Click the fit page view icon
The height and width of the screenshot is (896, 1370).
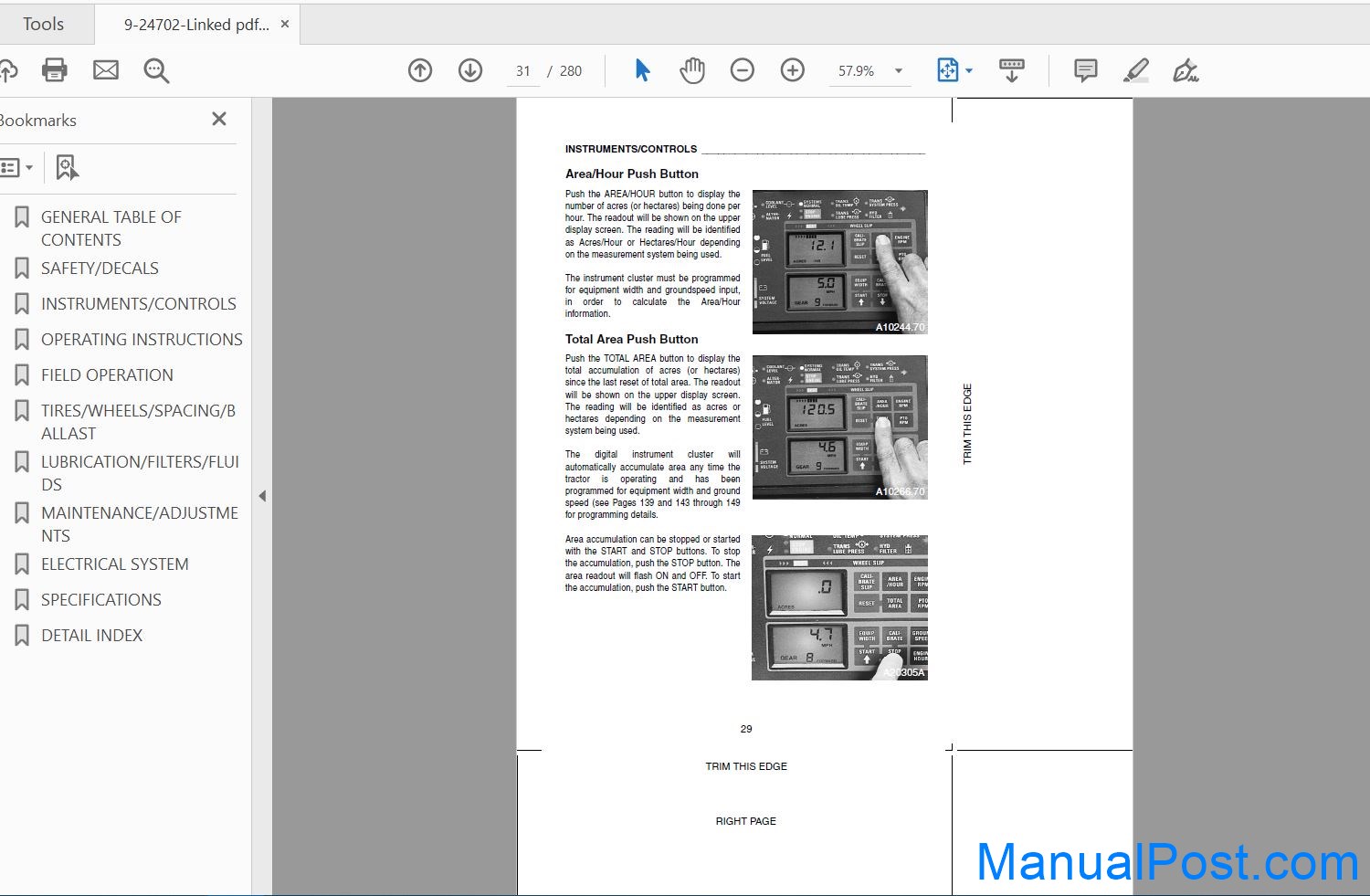point(948,70)
